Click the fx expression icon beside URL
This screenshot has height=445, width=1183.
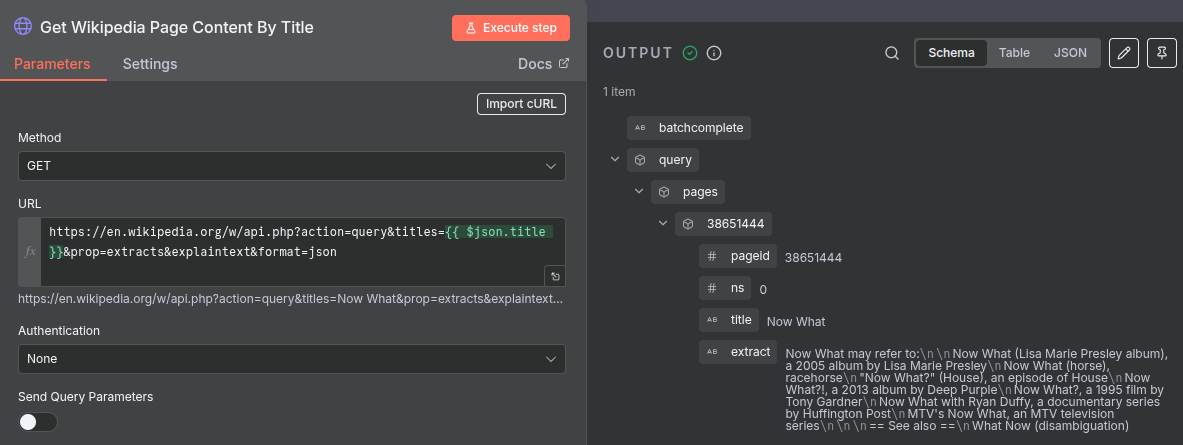[x=30, y=252]
